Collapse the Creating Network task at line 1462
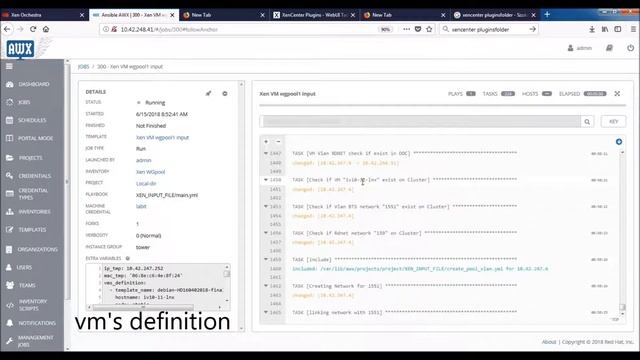This screenshot has height=360, width=640. (266, 286)
